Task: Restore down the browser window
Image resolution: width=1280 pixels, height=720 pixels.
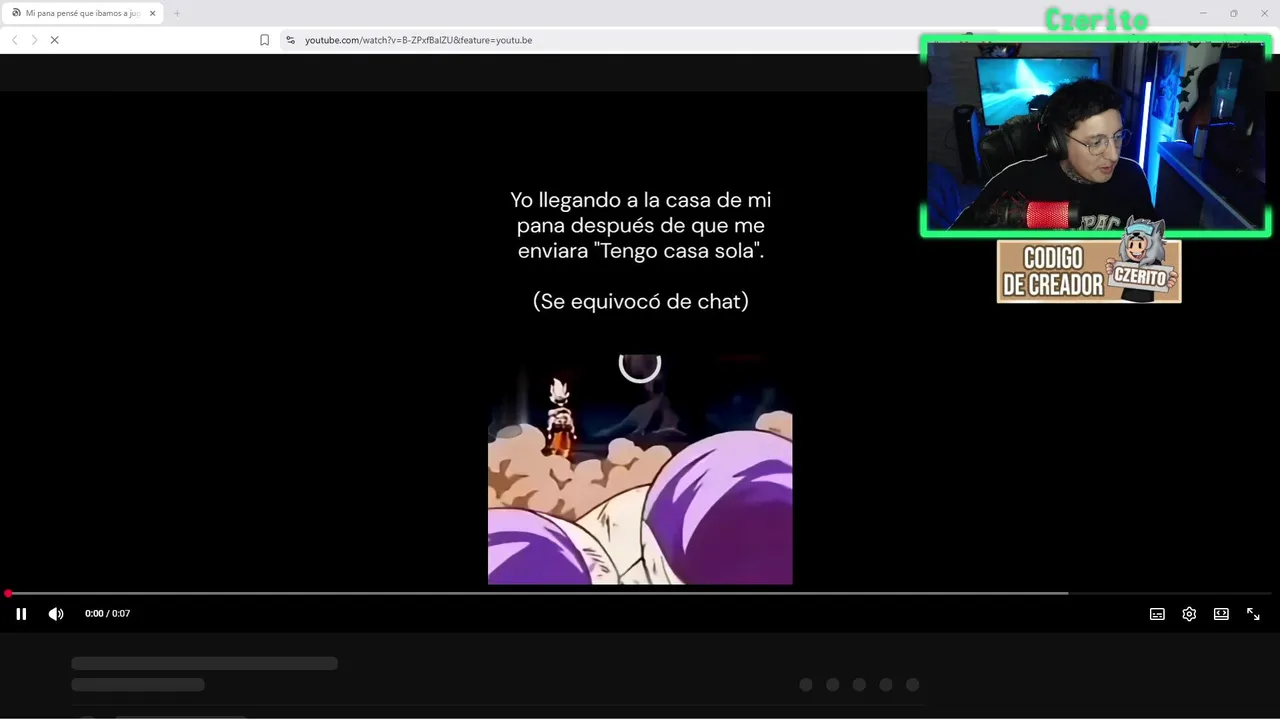Action: pos(1233,13)
